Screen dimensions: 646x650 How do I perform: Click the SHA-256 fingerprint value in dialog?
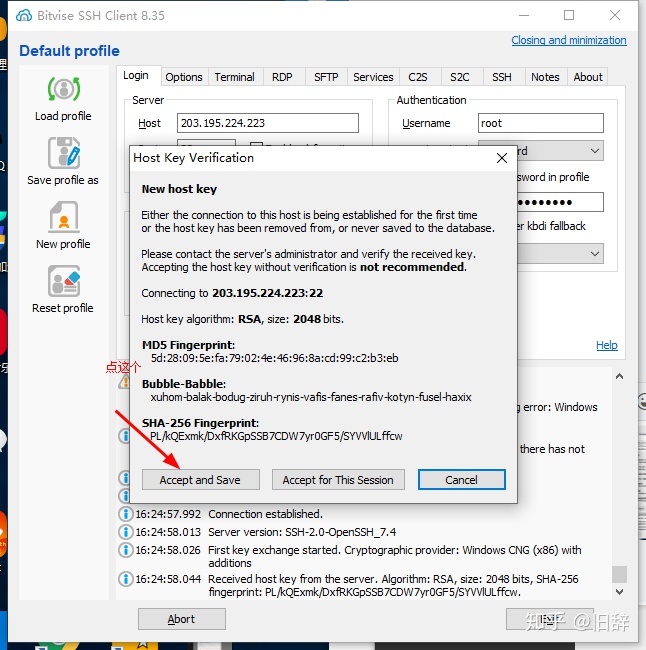276,436
